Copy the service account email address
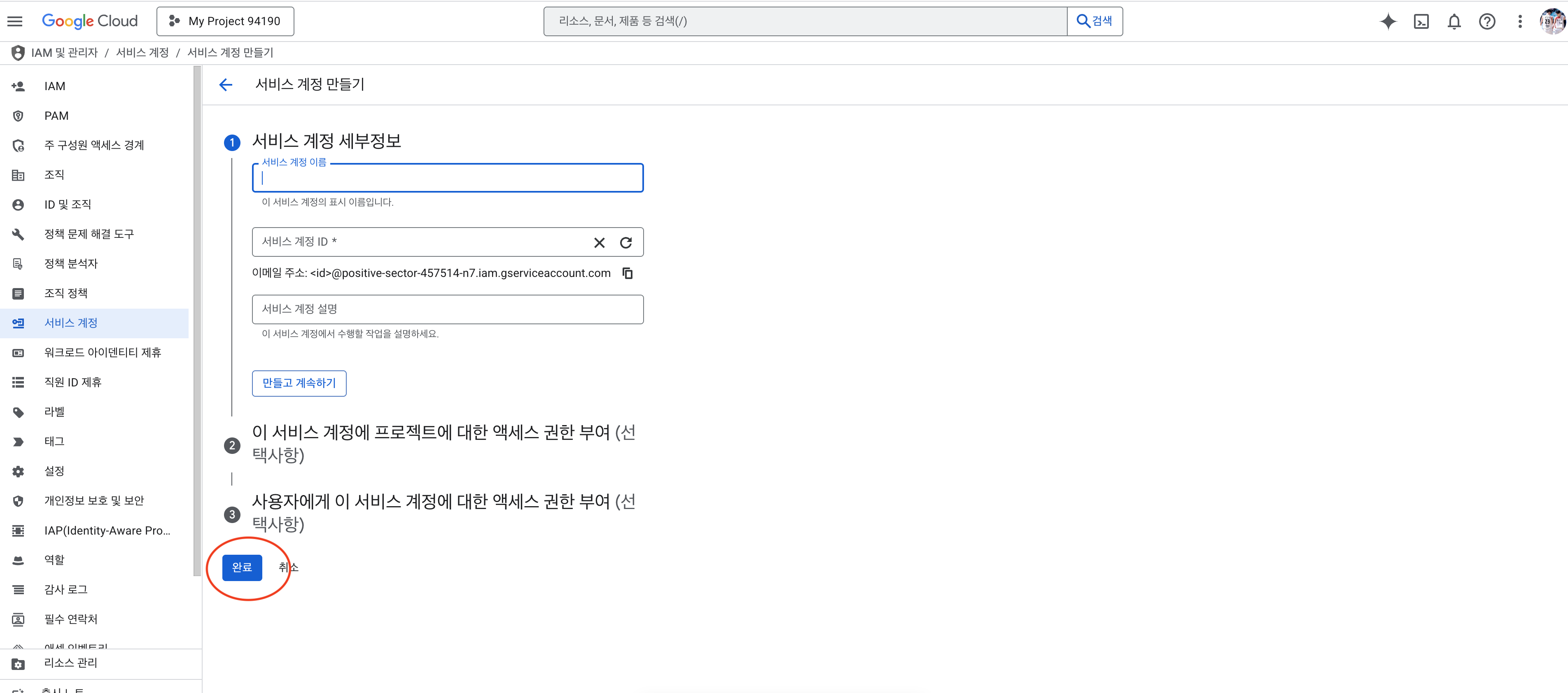The width and height of the screenshot is (1568, 693). (628, 273)
